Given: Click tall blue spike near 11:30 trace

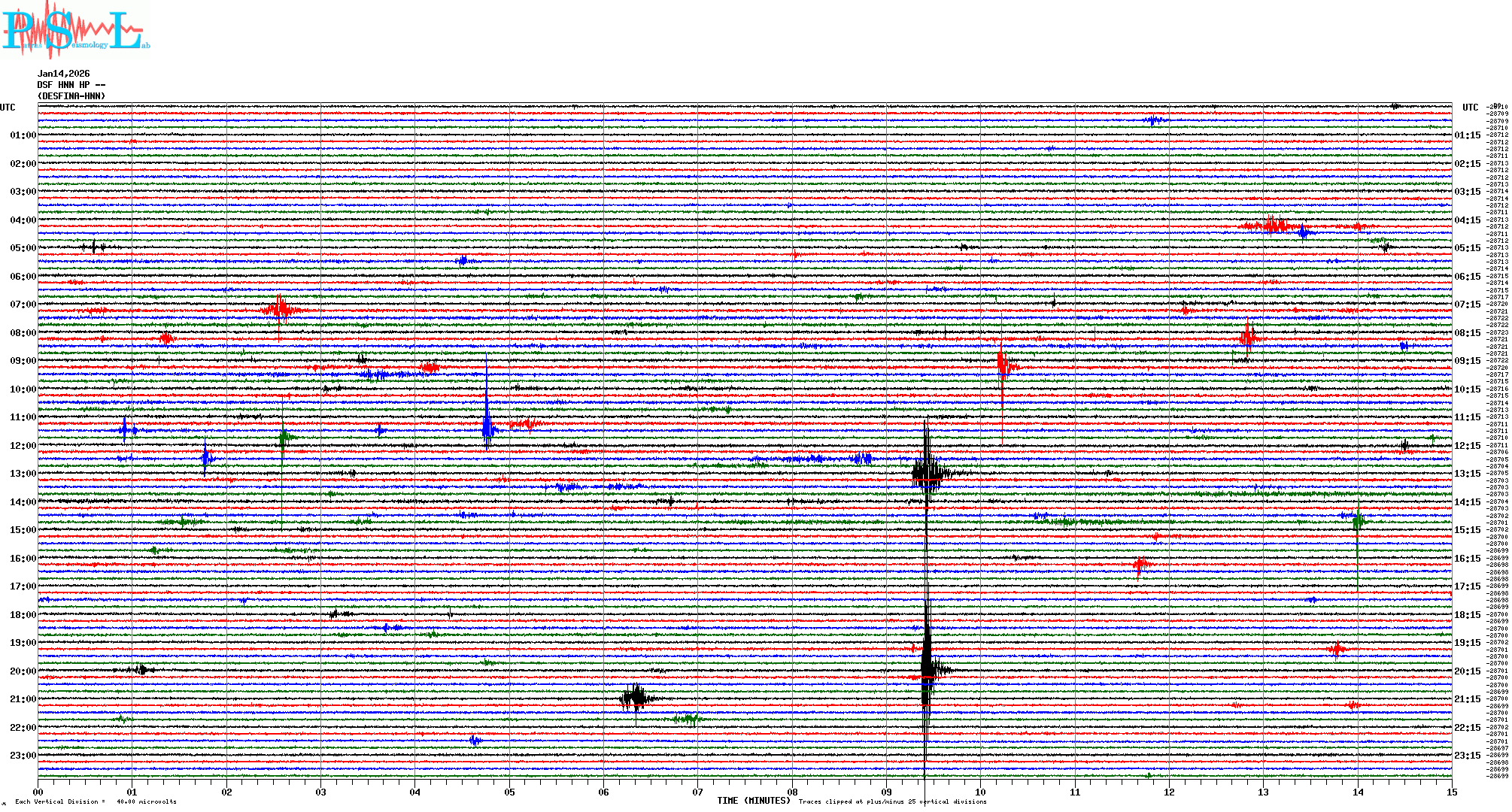Looking at the screenshot, I should coord(487,429).
